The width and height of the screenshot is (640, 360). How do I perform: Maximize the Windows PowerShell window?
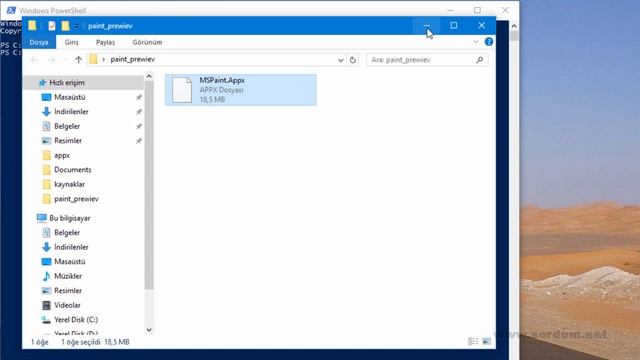[x=477, y=10]
